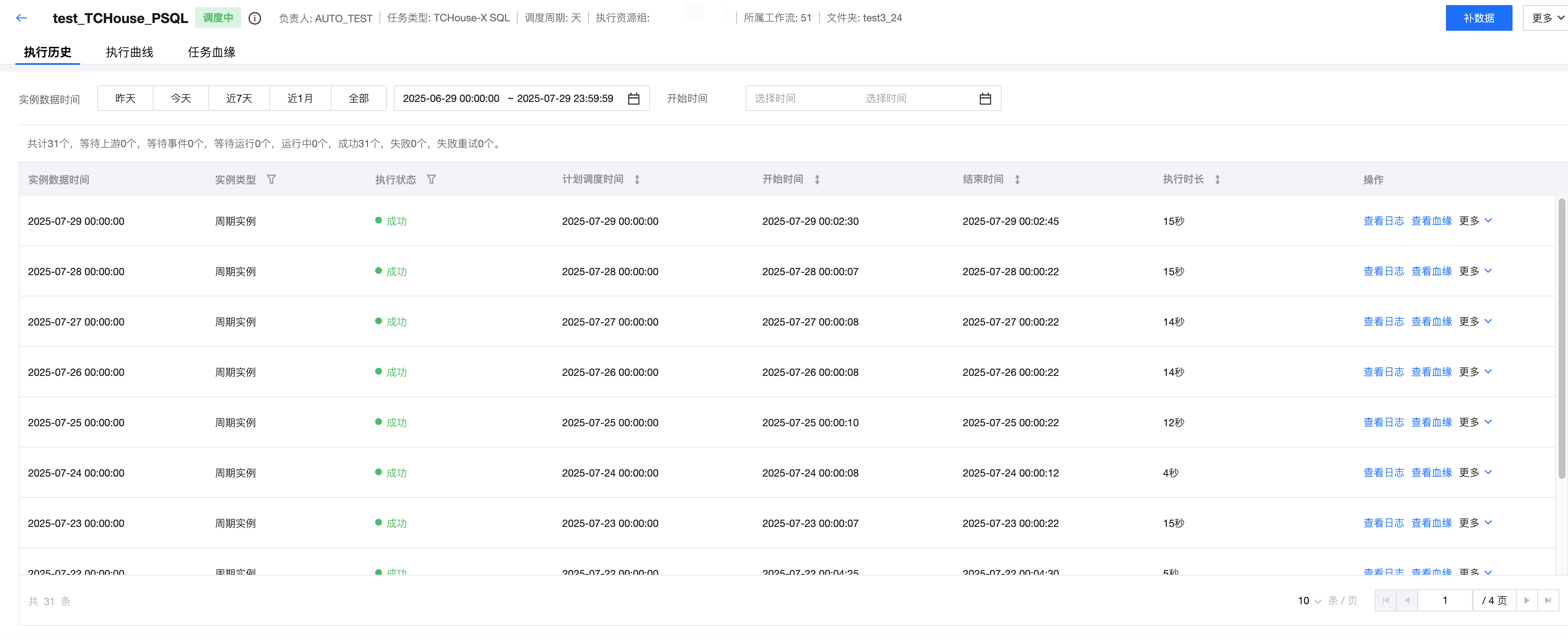This screenshot has height=640, width=1568.
Task: Filter by execution status funnel icon
Action: tap(431, 180)
